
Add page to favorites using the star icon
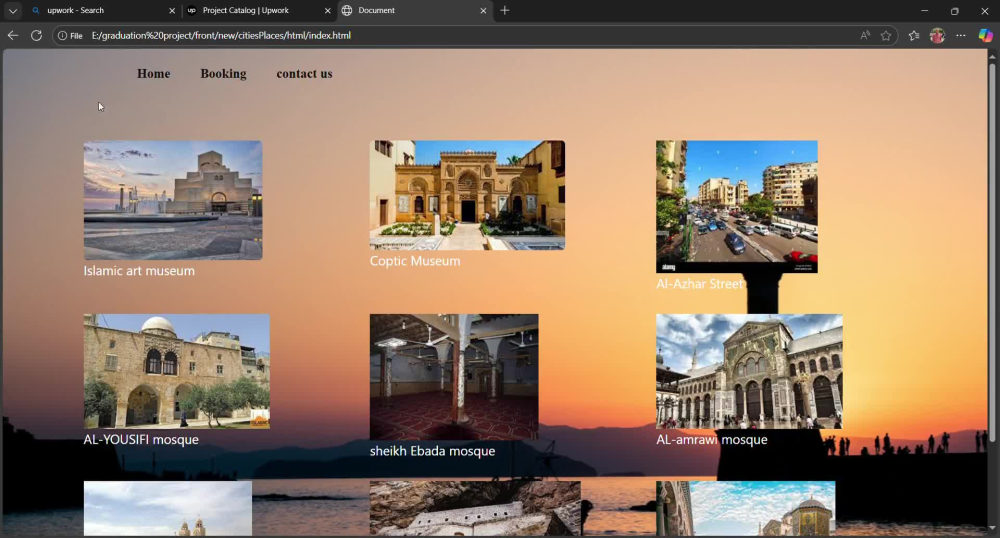886,36
